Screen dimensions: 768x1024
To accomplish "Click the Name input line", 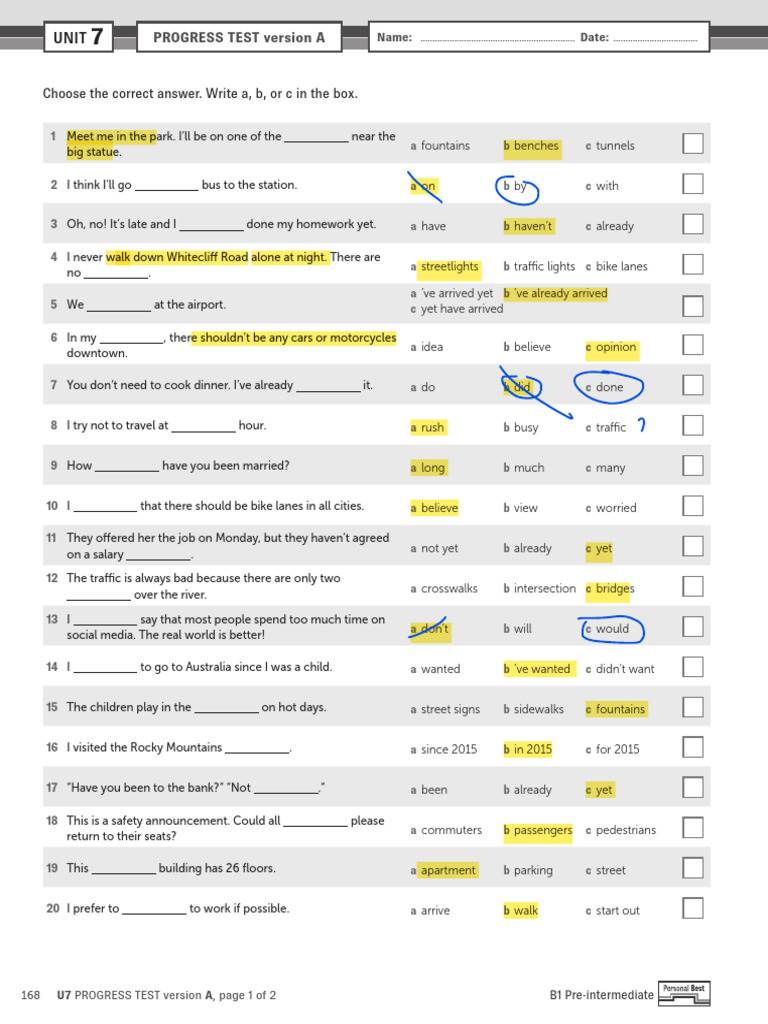I will coord(496,39).
